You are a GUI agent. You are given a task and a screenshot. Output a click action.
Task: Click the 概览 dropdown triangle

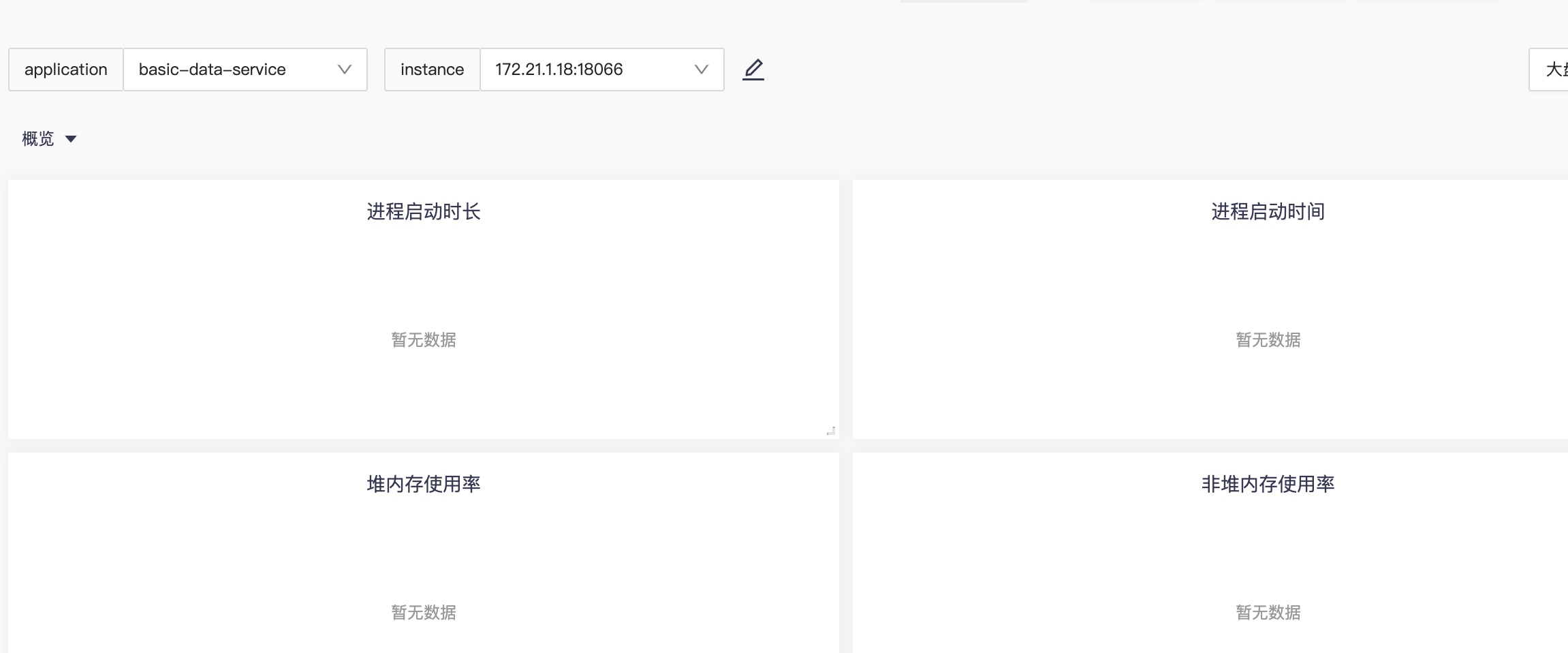coord(72,139)
